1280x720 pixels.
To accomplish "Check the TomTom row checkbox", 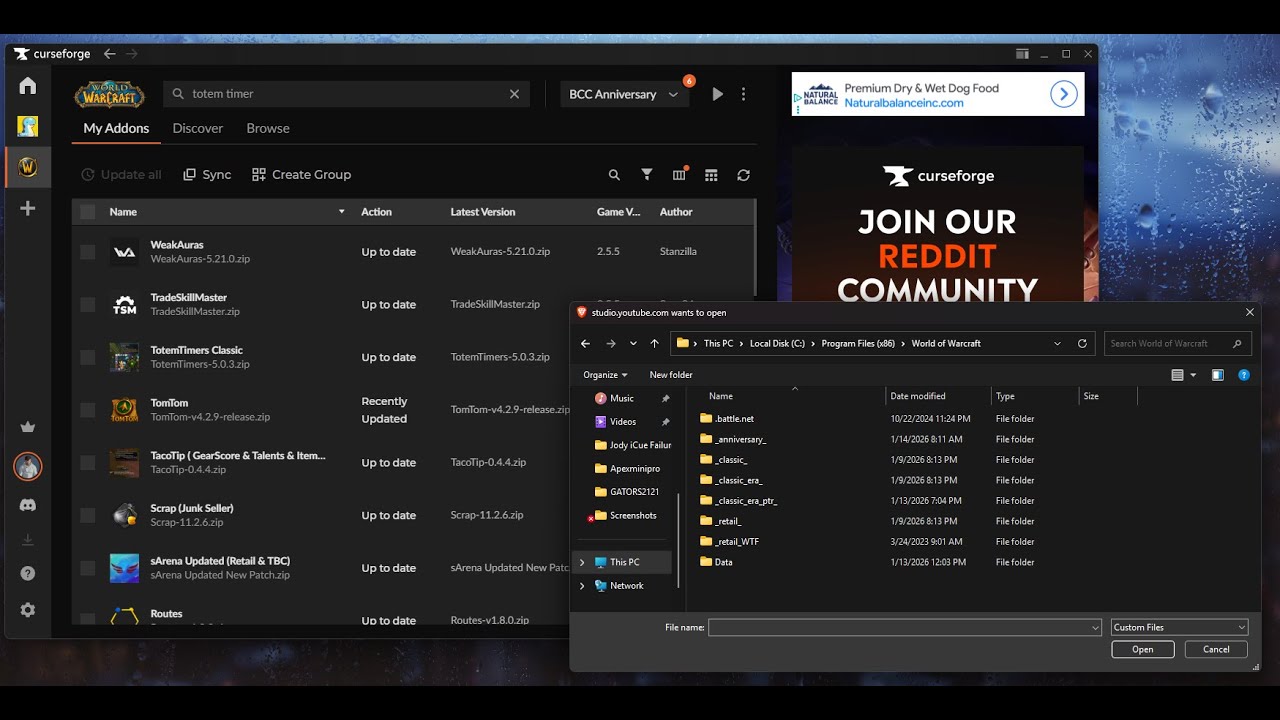I will pos(88,410).
